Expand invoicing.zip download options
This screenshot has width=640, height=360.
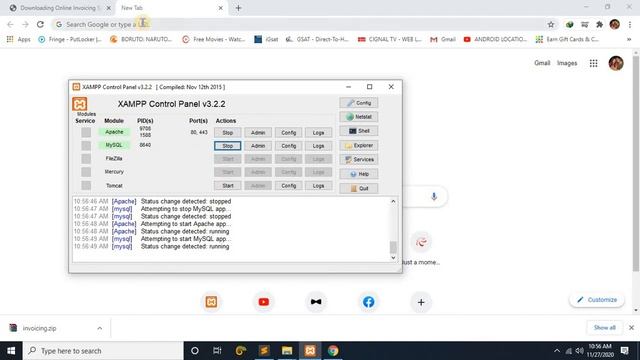(x=100, y=328)
